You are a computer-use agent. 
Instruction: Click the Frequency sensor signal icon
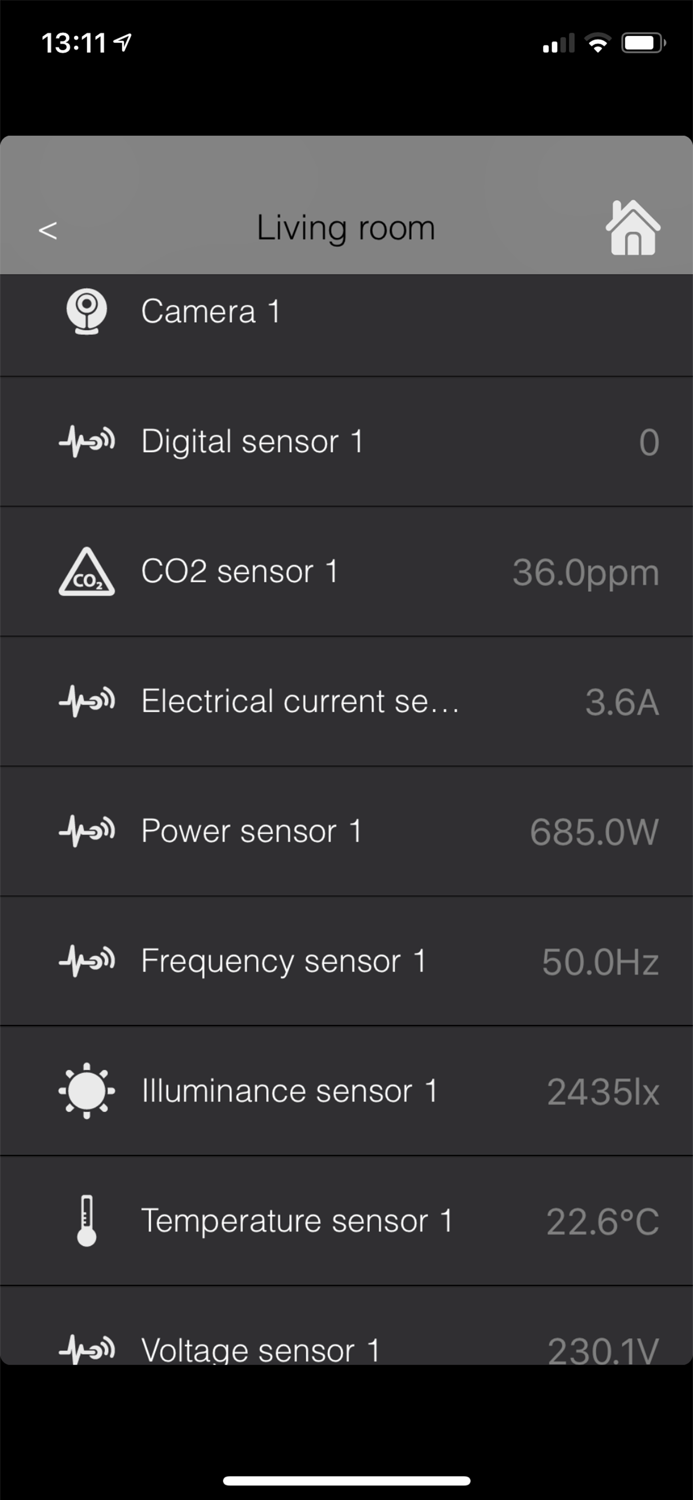coord(86,960)
